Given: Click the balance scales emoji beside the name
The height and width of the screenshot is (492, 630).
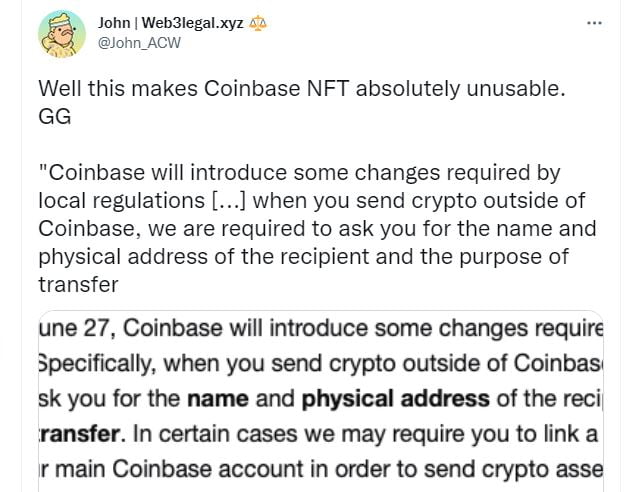Looking at the screenshot, I should [x=258, y=23].
